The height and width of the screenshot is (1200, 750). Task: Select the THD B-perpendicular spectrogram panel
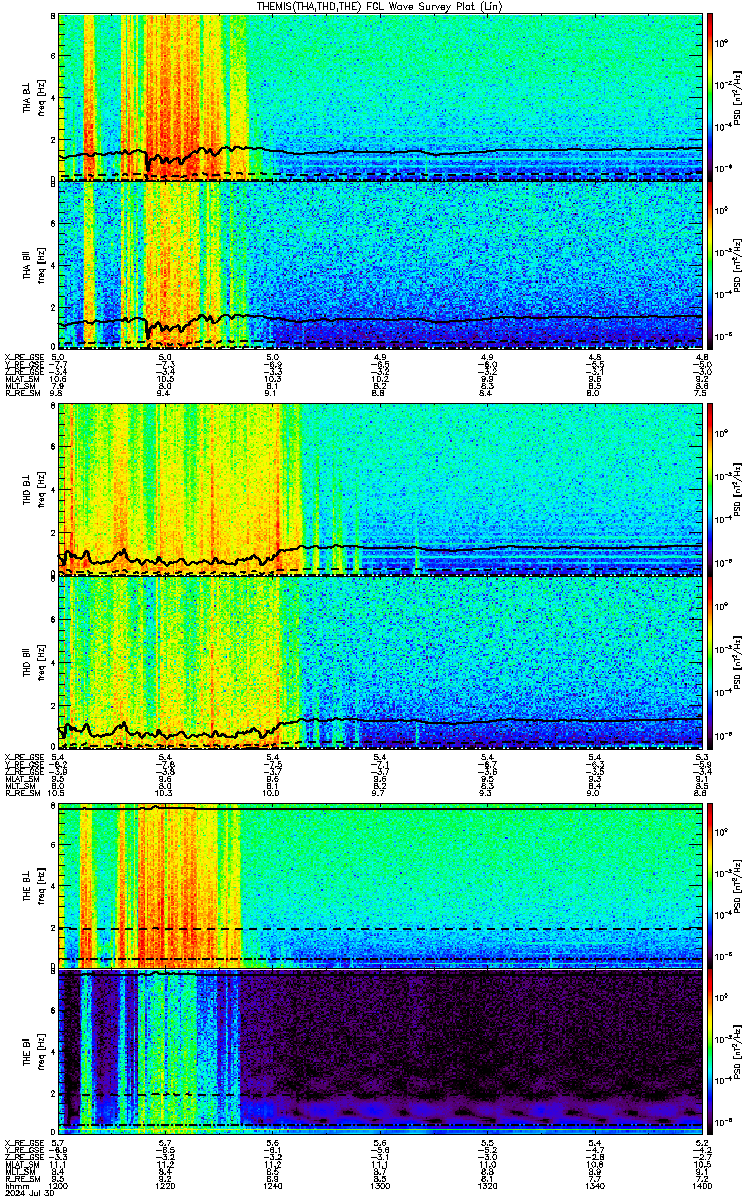pyautogui.click(x=380, y=489)
